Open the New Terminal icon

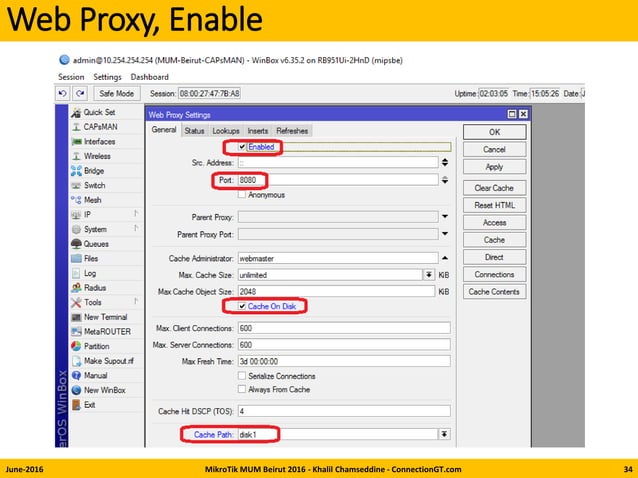point(76,317)
